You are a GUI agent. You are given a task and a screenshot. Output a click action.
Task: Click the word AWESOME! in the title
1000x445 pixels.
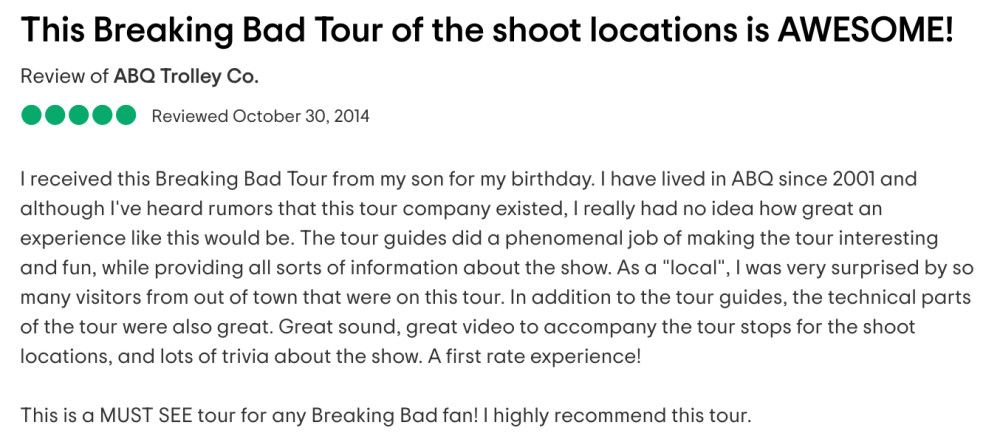point(865,30)
